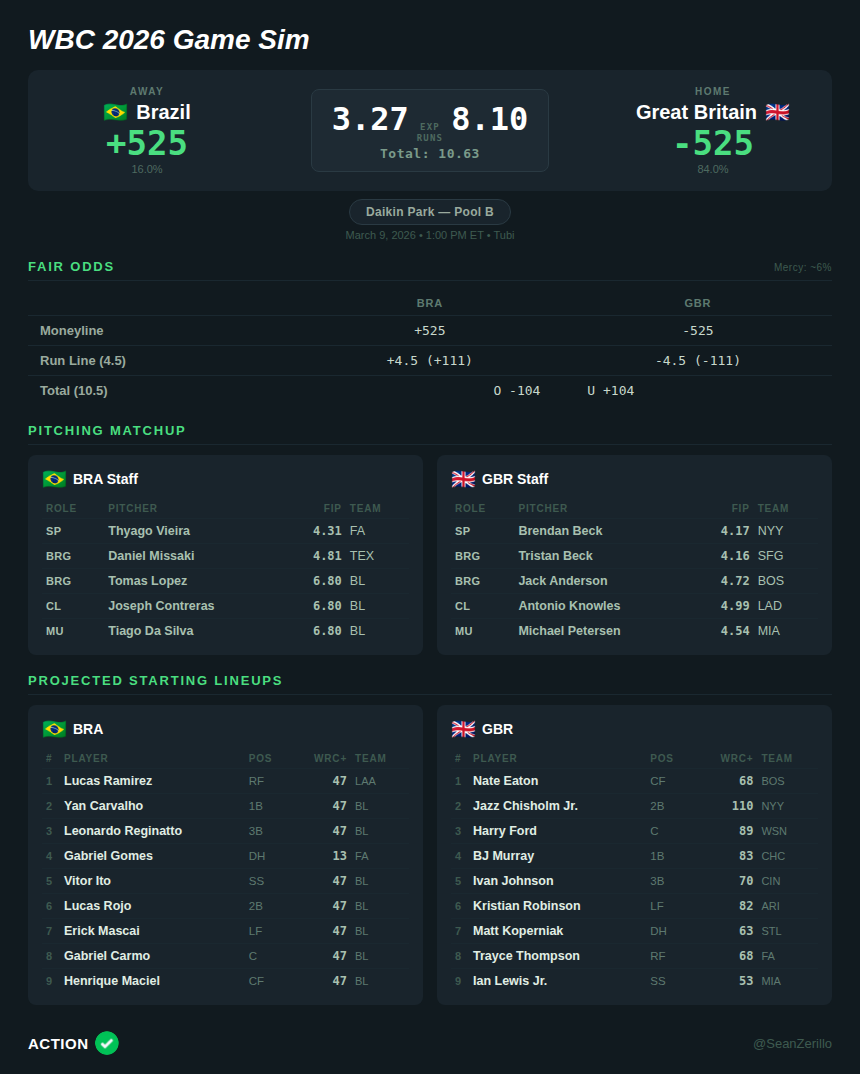Click the UK flag in the GBR lineup header

click(x=463, y=729)
